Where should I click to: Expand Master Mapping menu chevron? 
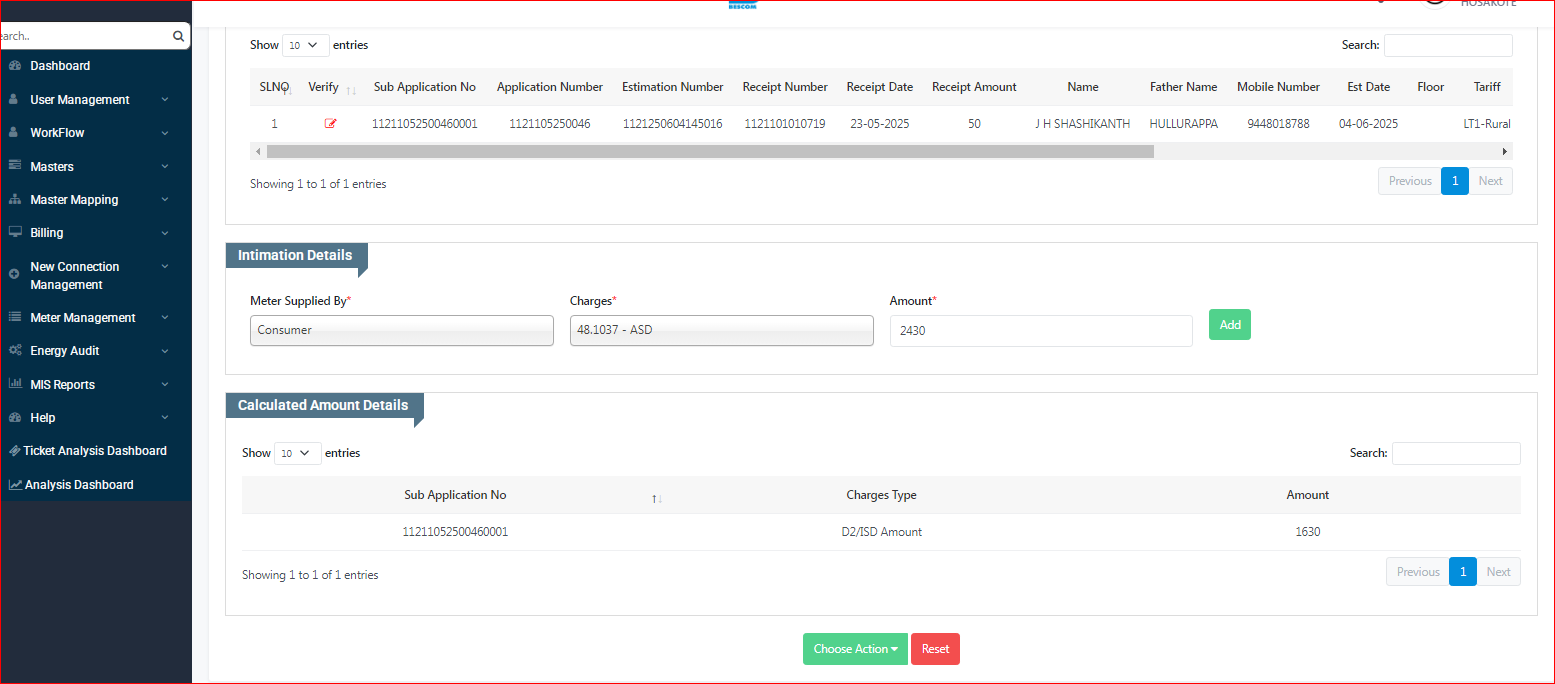tap(165, 200)
